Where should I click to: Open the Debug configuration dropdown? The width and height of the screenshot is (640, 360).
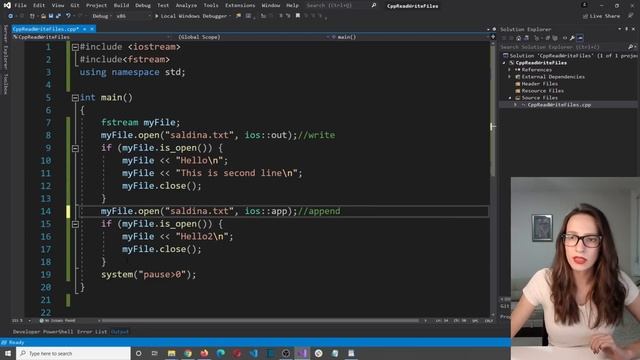tap(101, 16)
